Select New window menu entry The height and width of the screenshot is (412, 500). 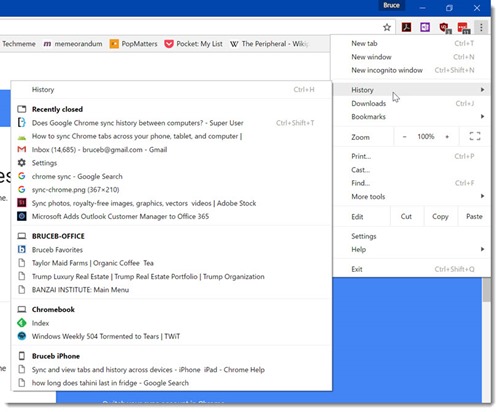(x=412, y=57)
